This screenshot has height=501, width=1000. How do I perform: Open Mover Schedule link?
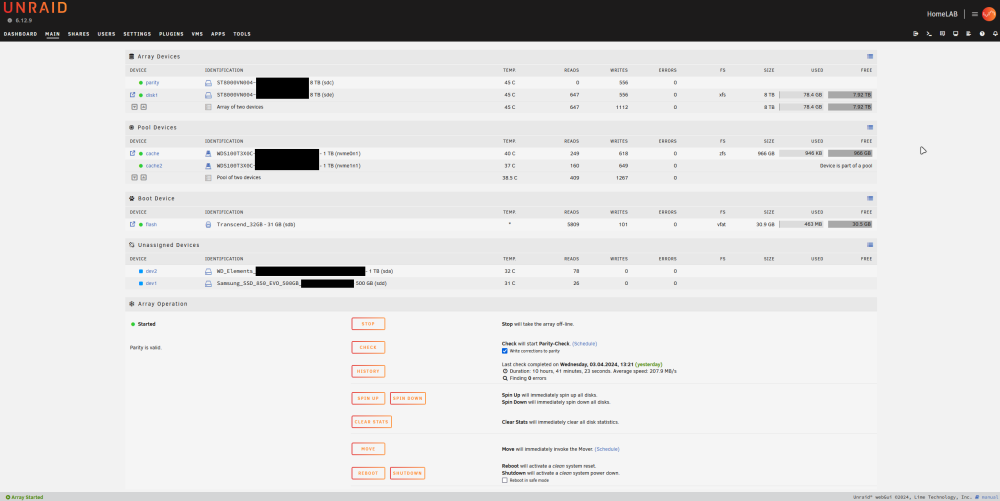click(x=607, y=449)
